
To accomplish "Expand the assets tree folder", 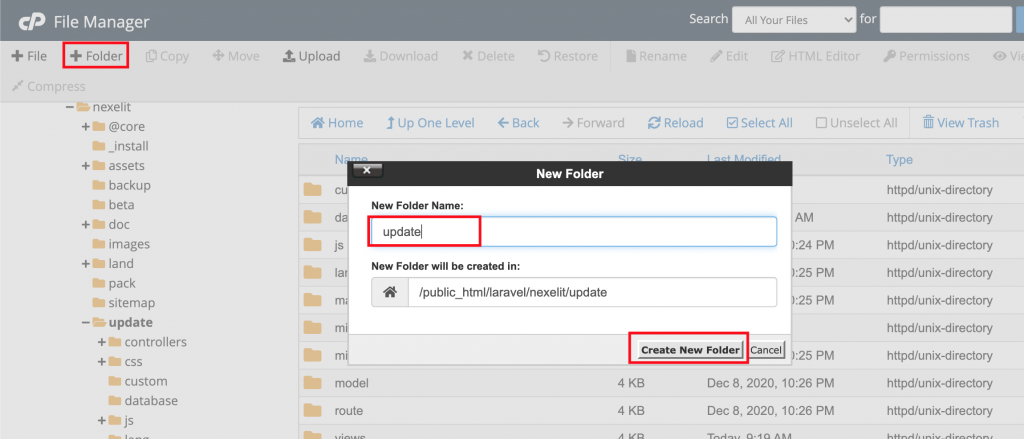I will coord(86,165).
